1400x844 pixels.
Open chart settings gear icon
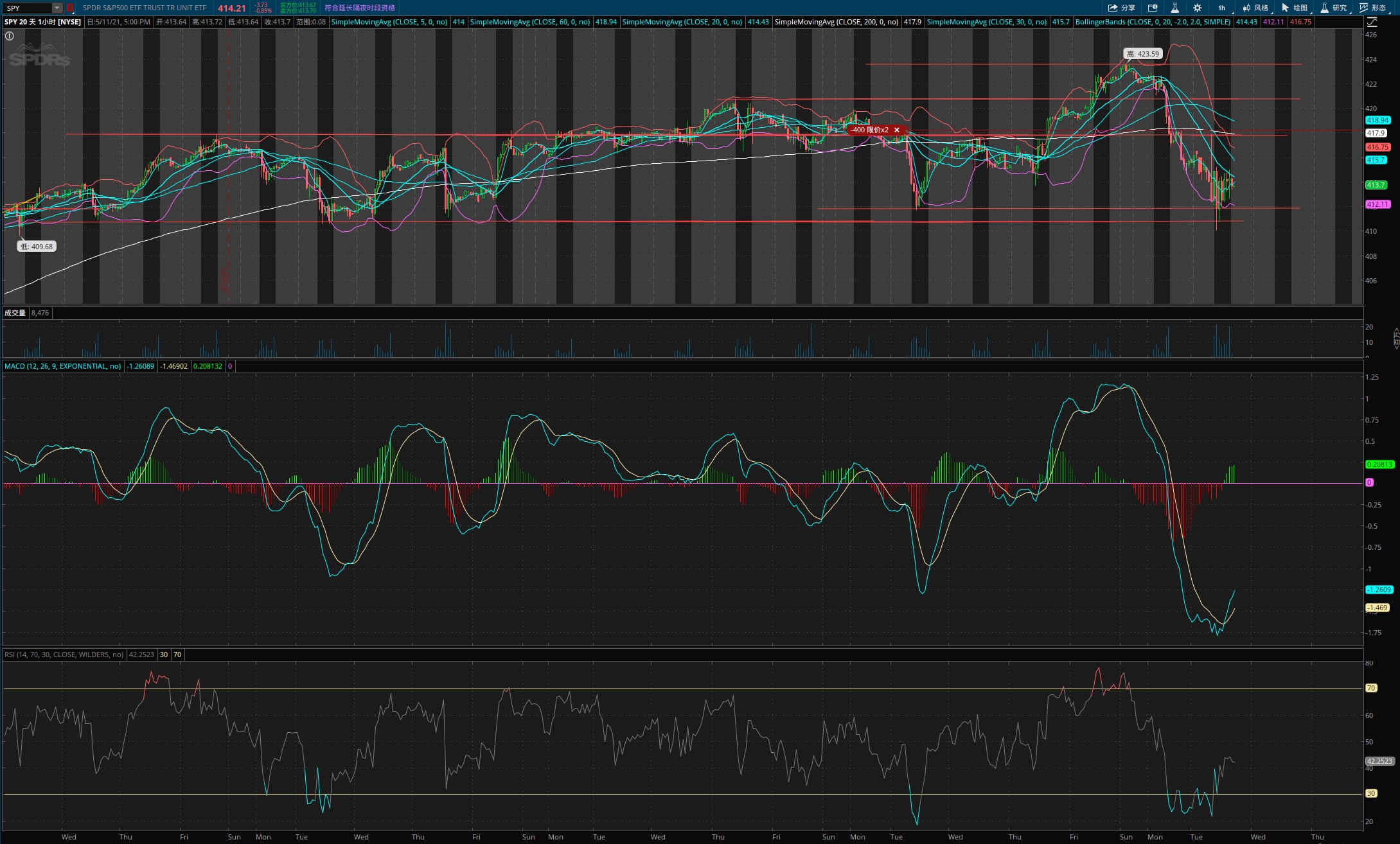(x=1197, y=8)
